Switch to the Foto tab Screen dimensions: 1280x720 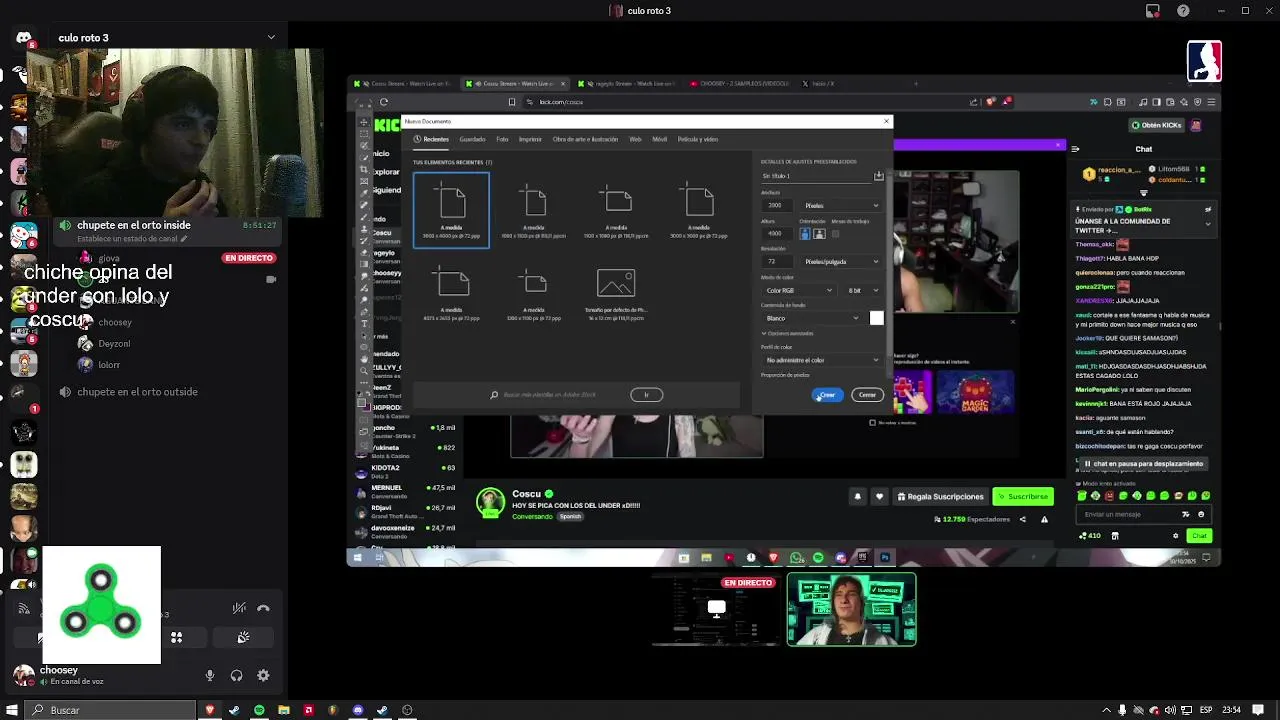click(502, 139)
